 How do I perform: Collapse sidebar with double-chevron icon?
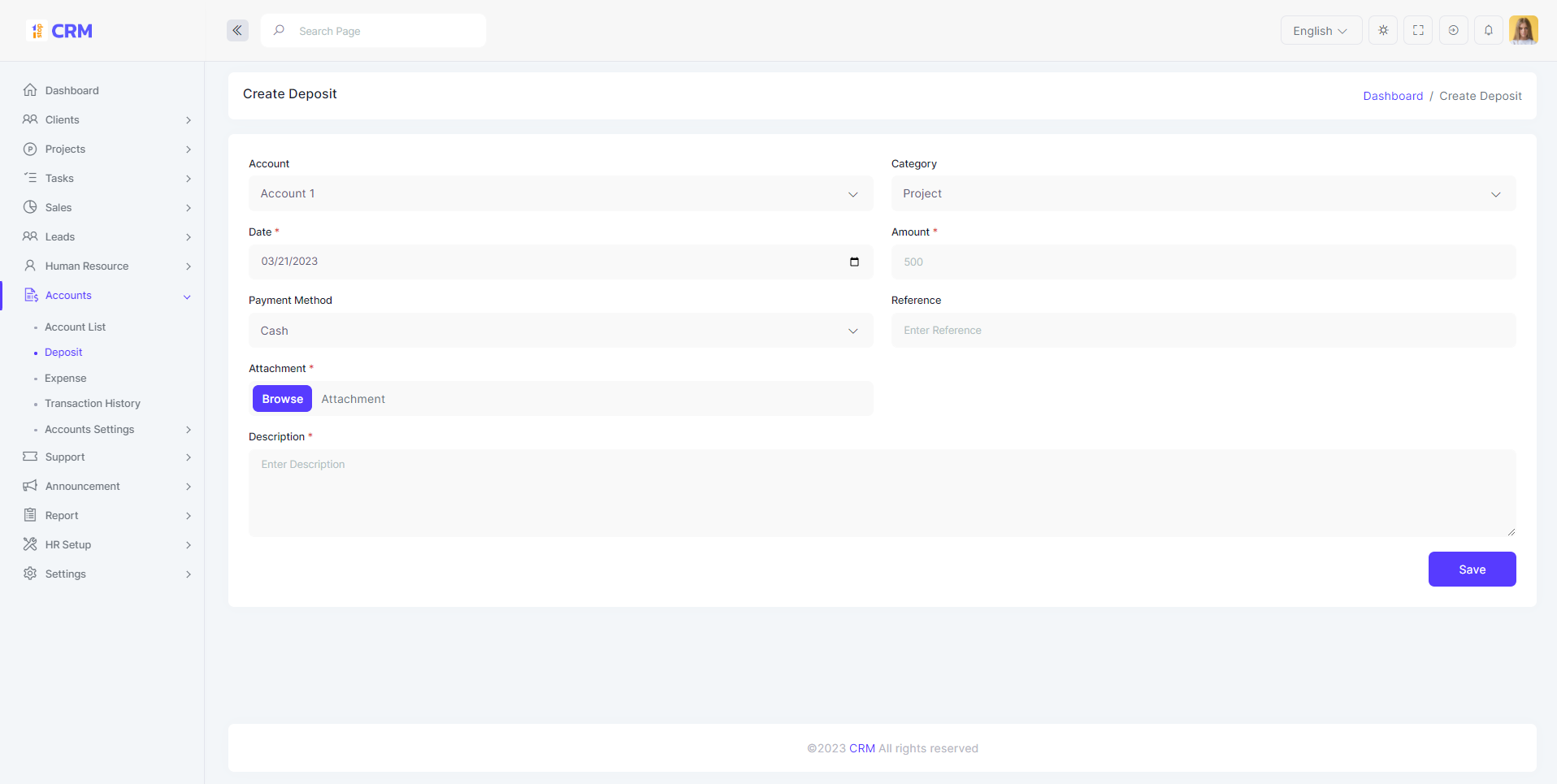[237, 31]
